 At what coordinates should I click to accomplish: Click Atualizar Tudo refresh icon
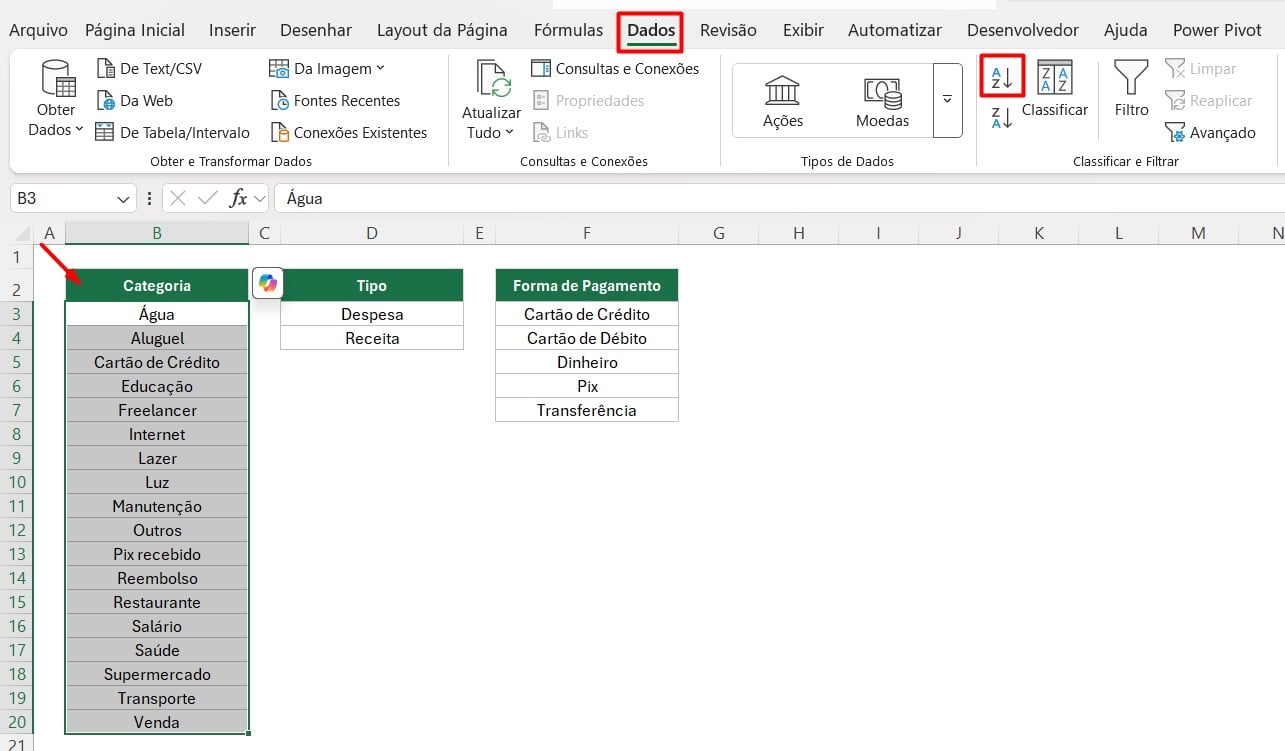[493, 79]
